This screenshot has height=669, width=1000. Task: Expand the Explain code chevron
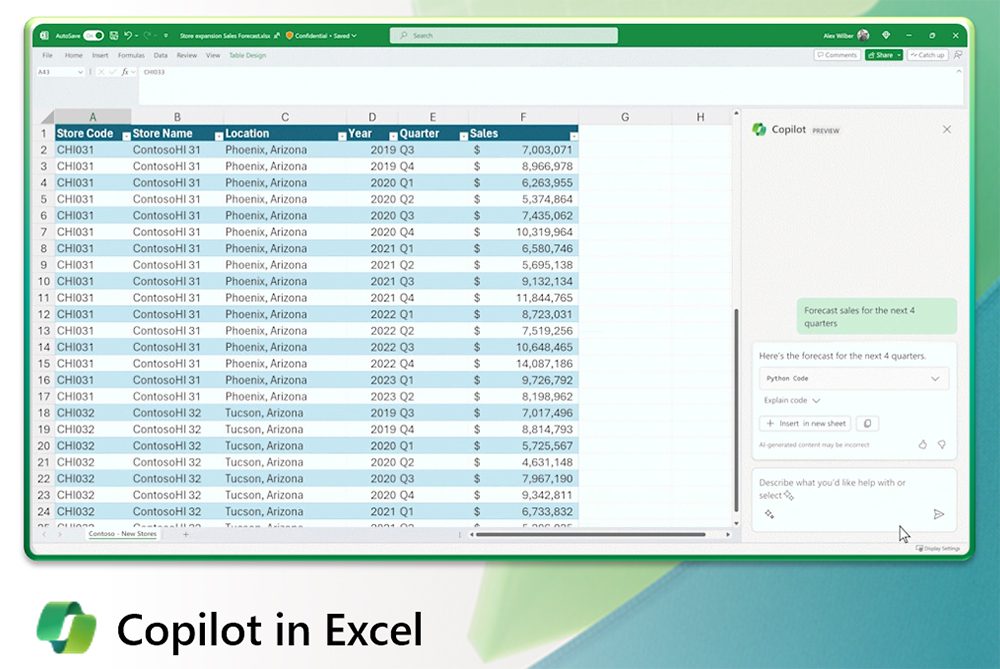coord(816,401)
